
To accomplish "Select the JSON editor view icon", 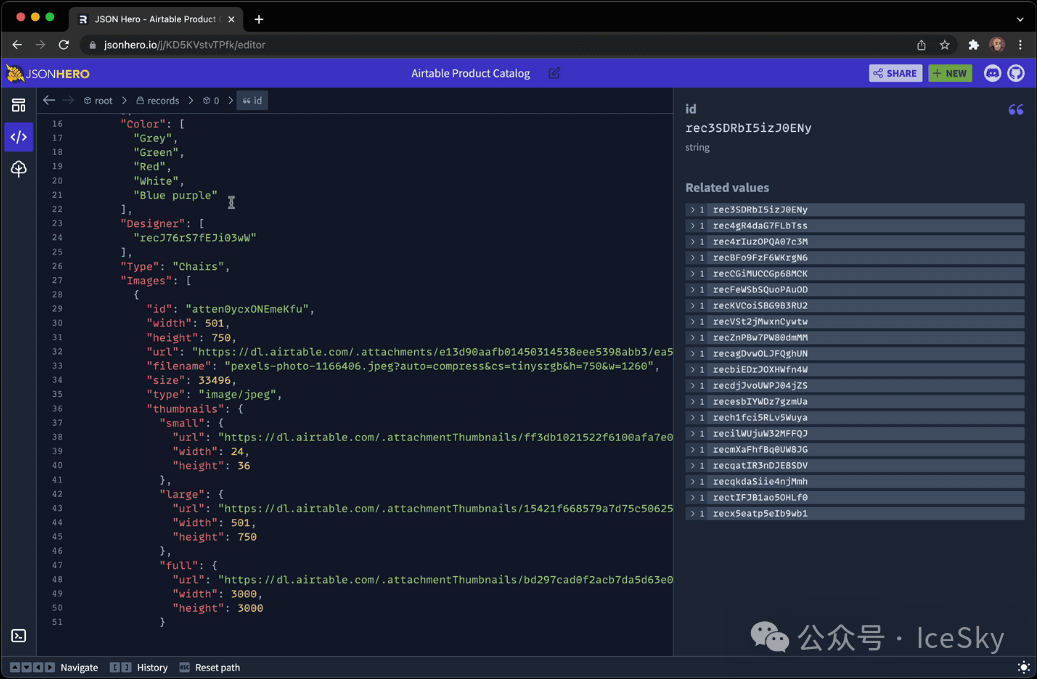I will point(18,137).
